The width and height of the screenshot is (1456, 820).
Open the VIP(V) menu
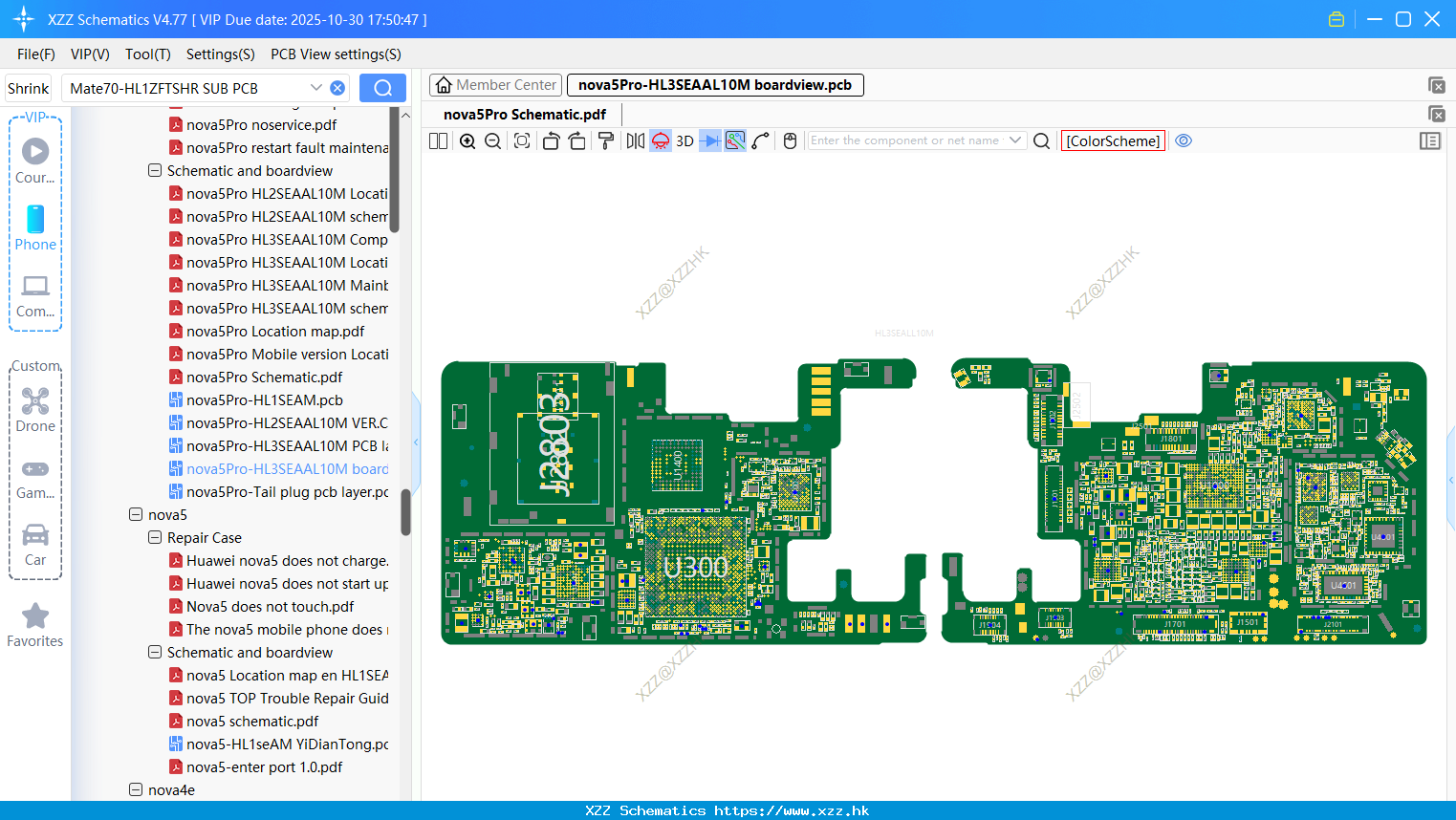coord(90,54)
